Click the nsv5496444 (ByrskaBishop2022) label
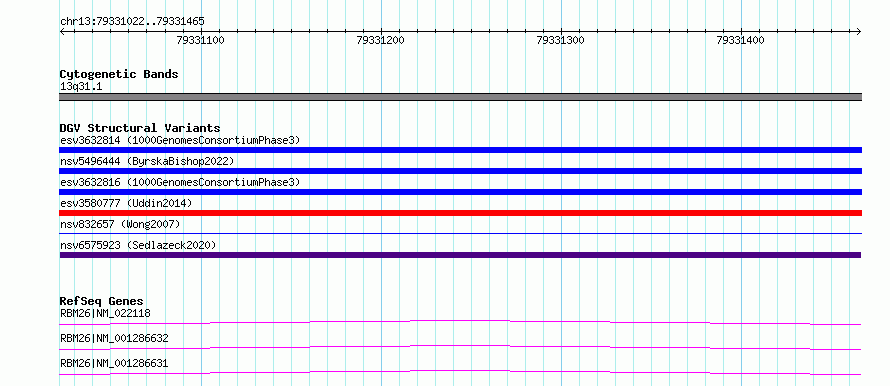The image size is (890, 386). [147, 161]
